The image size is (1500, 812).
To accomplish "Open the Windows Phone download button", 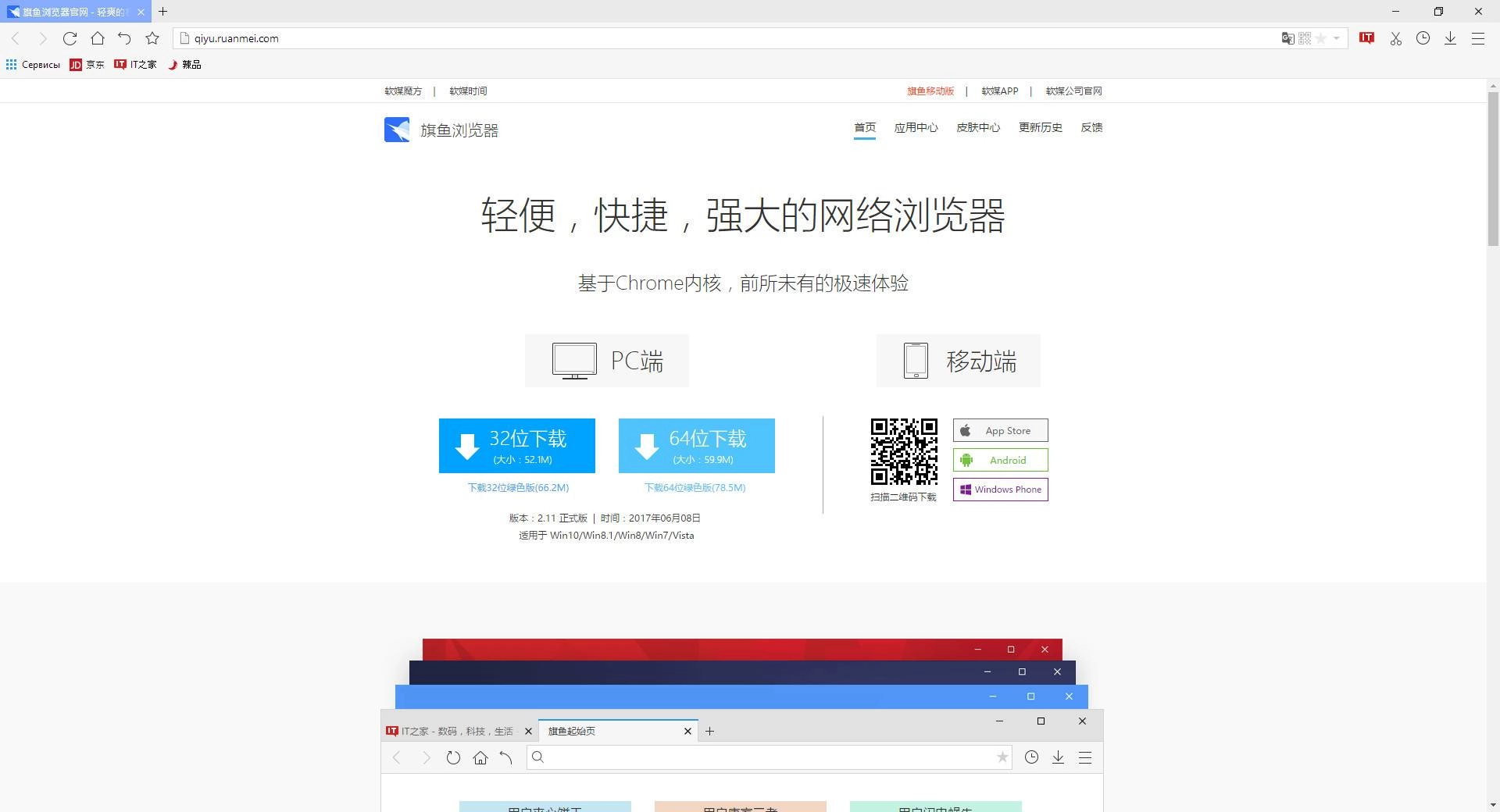I will [1001, 490].
